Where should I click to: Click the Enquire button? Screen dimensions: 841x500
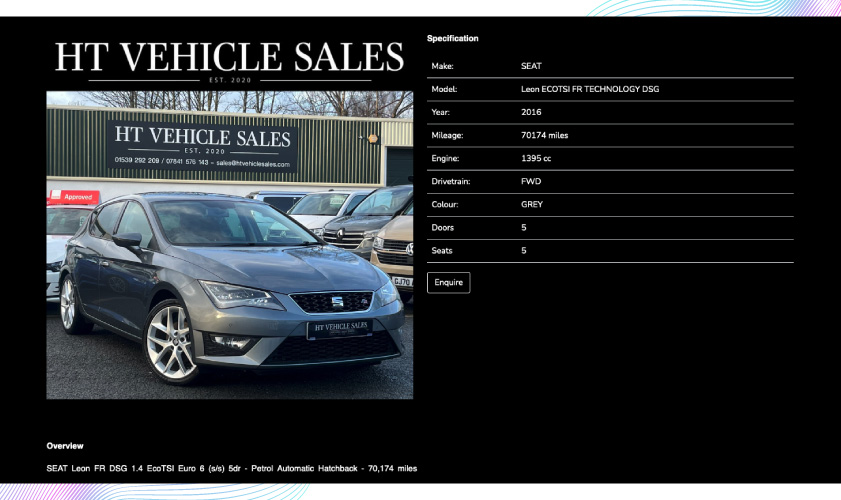[x=448, y=283]
